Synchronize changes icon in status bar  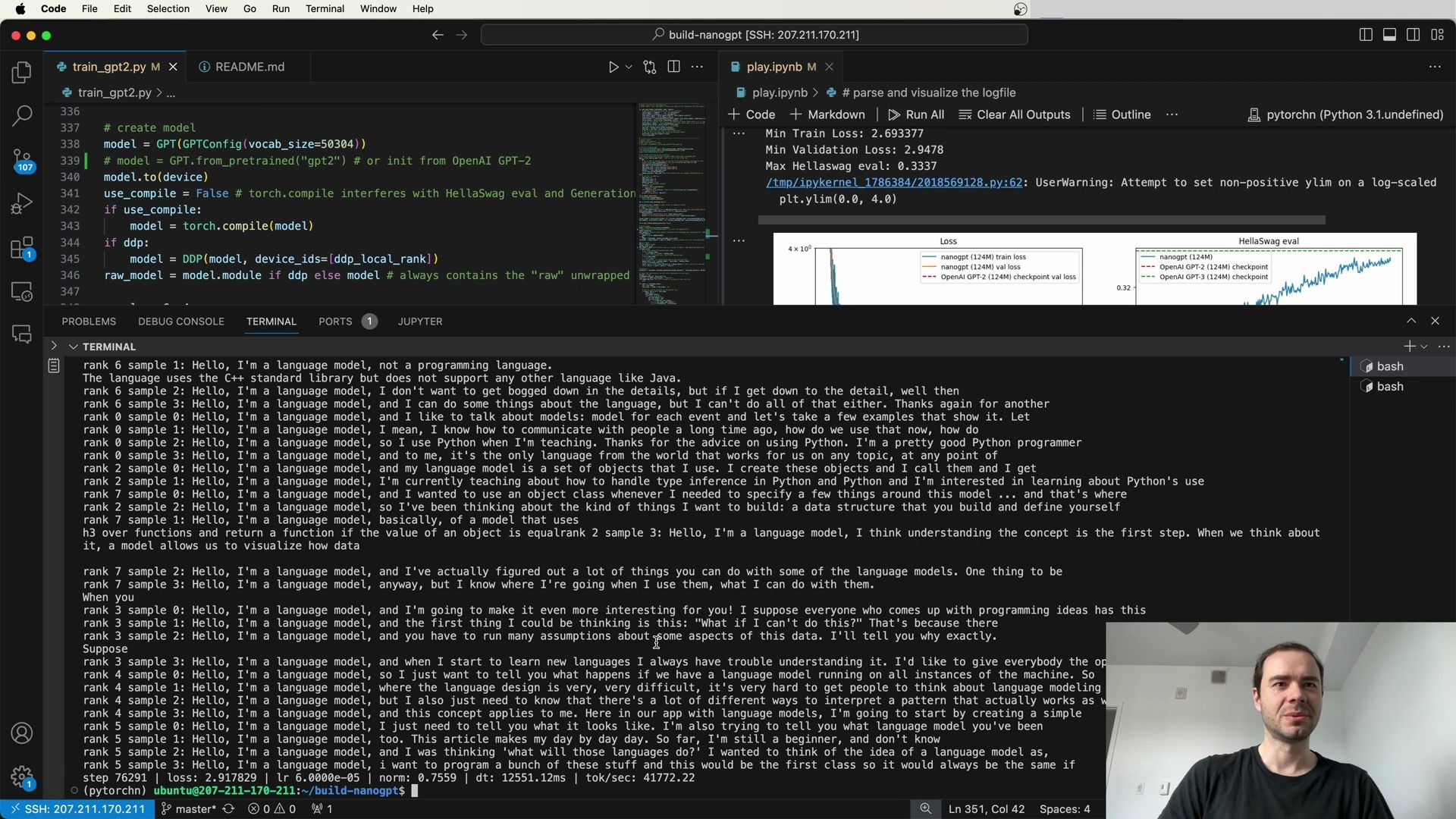click(228, 809)
